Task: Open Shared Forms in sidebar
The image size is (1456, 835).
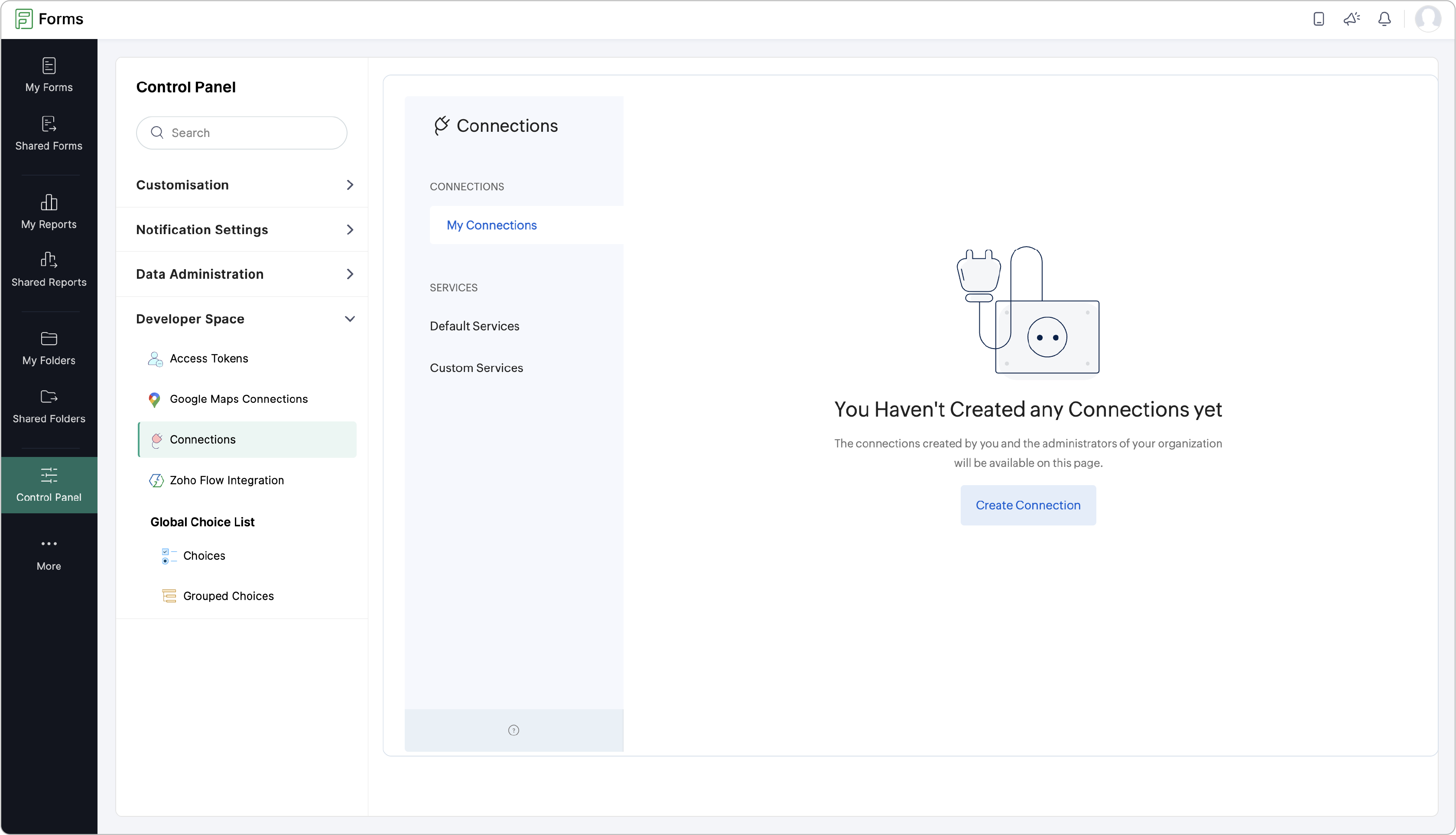Action: pos(49,133)
